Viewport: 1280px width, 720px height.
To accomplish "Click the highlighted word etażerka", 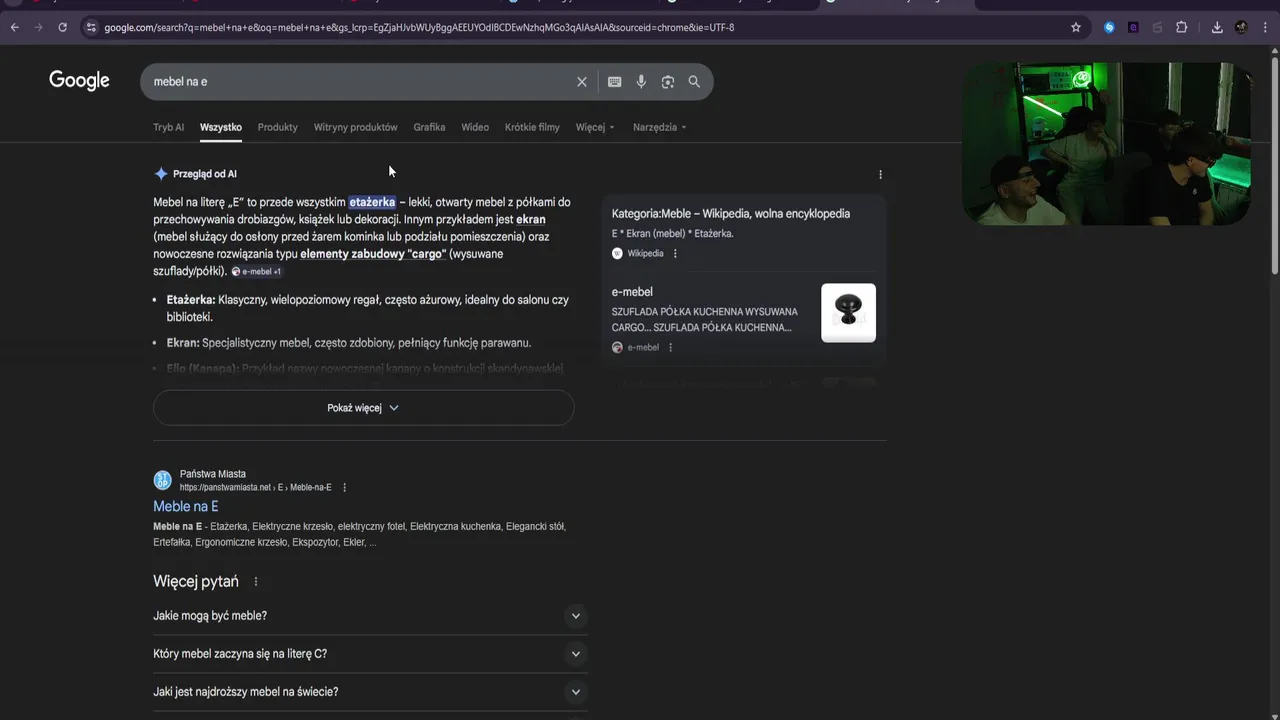I will [372, 202].
